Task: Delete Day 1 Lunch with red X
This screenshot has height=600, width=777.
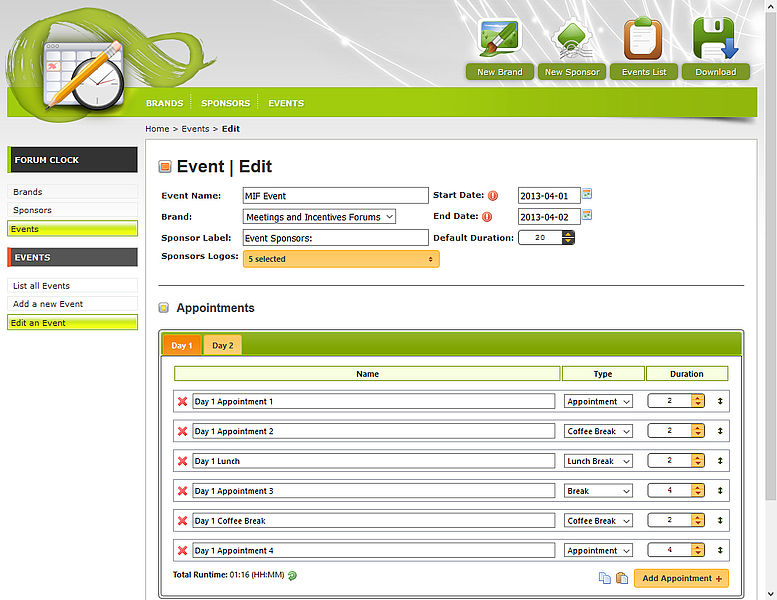Action: 182,461
